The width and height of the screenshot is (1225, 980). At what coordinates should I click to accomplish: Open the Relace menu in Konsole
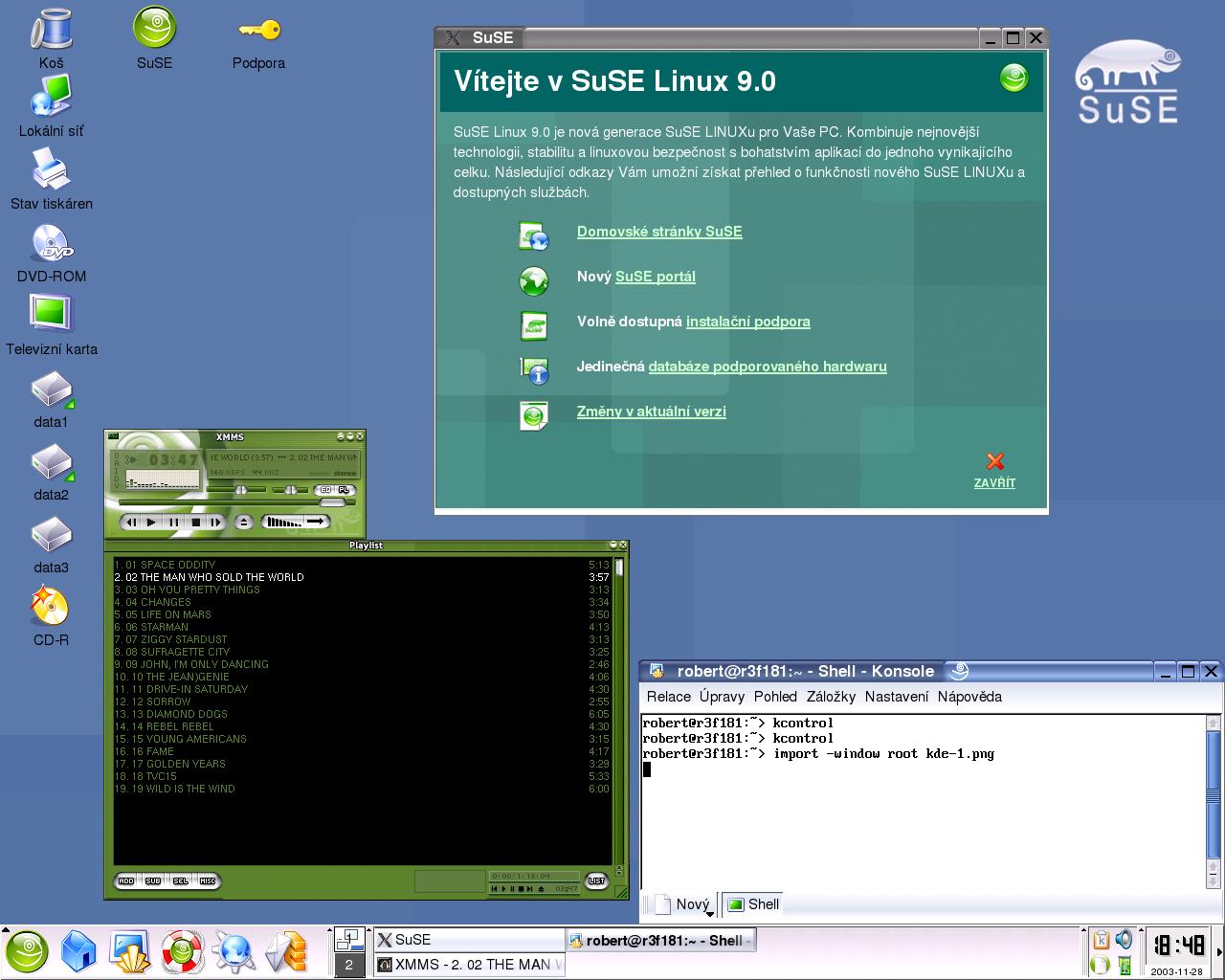669,697
